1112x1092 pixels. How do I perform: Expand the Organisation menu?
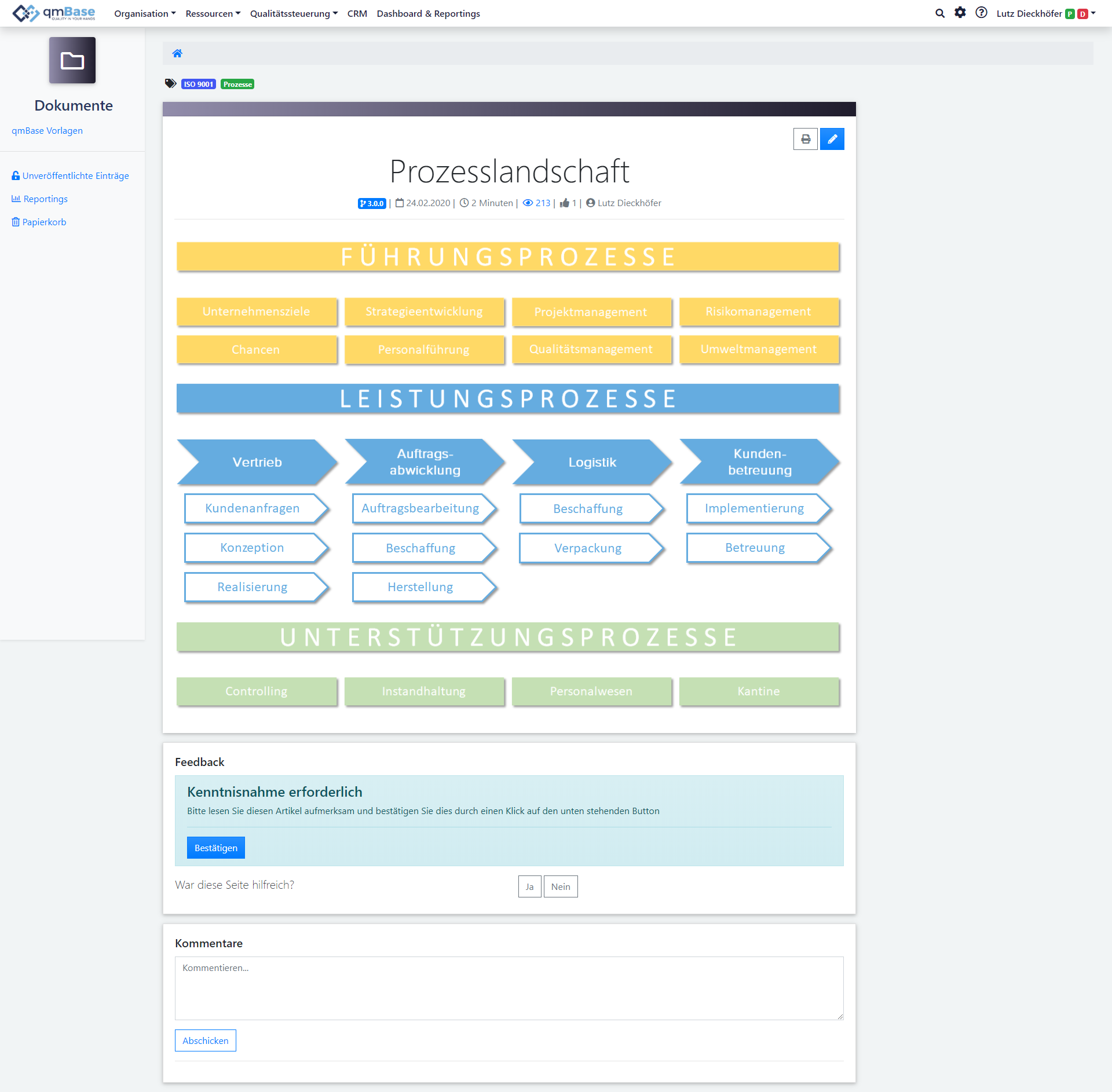[145, 13]
